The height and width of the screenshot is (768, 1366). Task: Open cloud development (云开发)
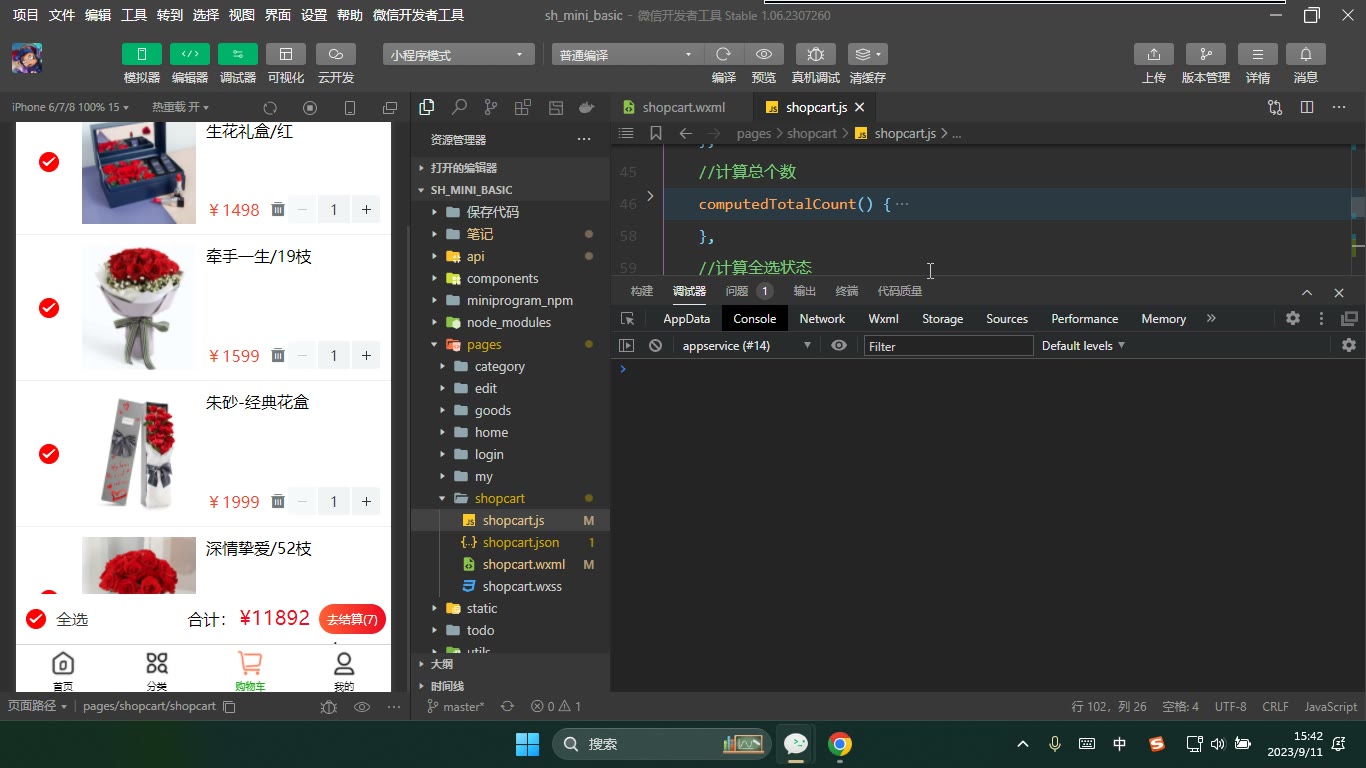point(336,54)
